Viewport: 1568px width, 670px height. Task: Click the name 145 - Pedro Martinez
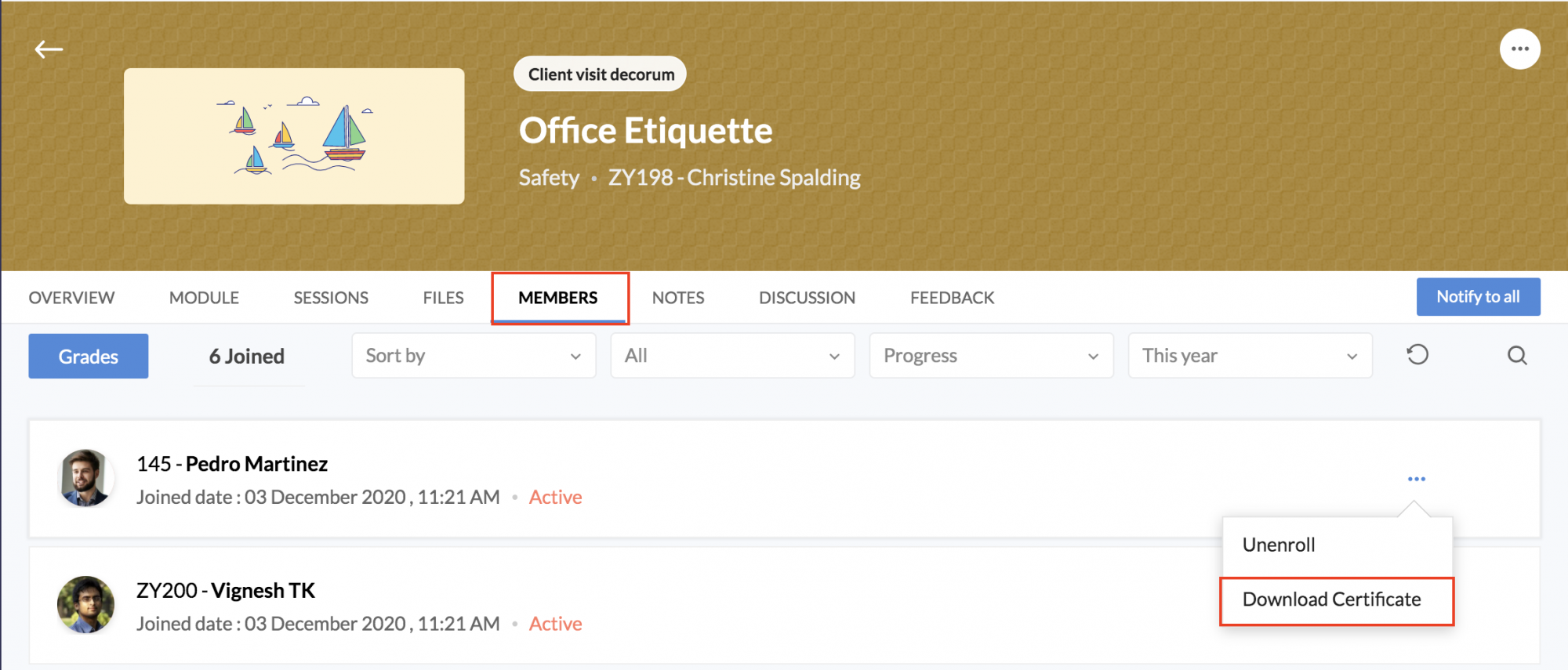[232, 464]
